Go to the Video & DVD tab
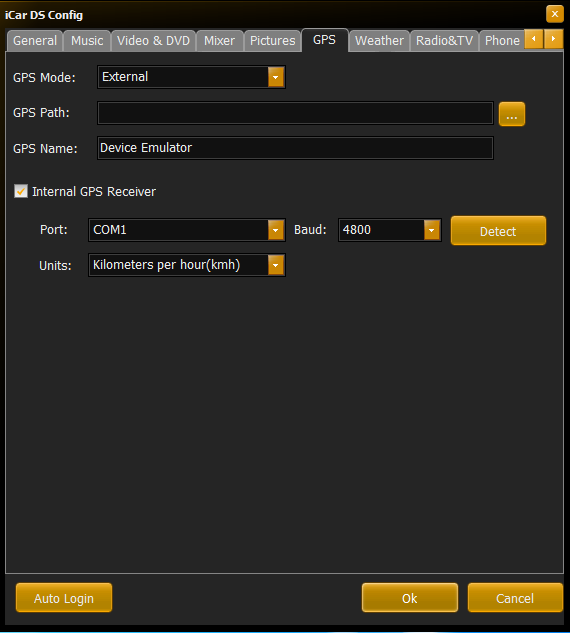 click(153, 40)
